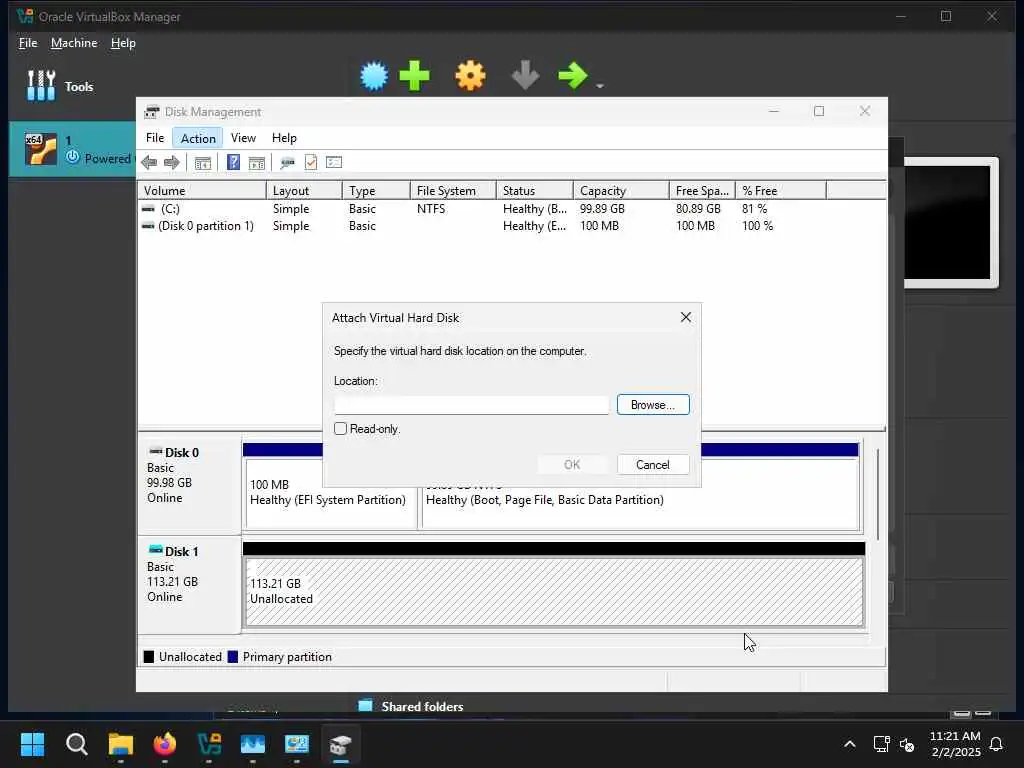Click the VirtualBox New machine blue starburst icon

[x=374, y=76]
